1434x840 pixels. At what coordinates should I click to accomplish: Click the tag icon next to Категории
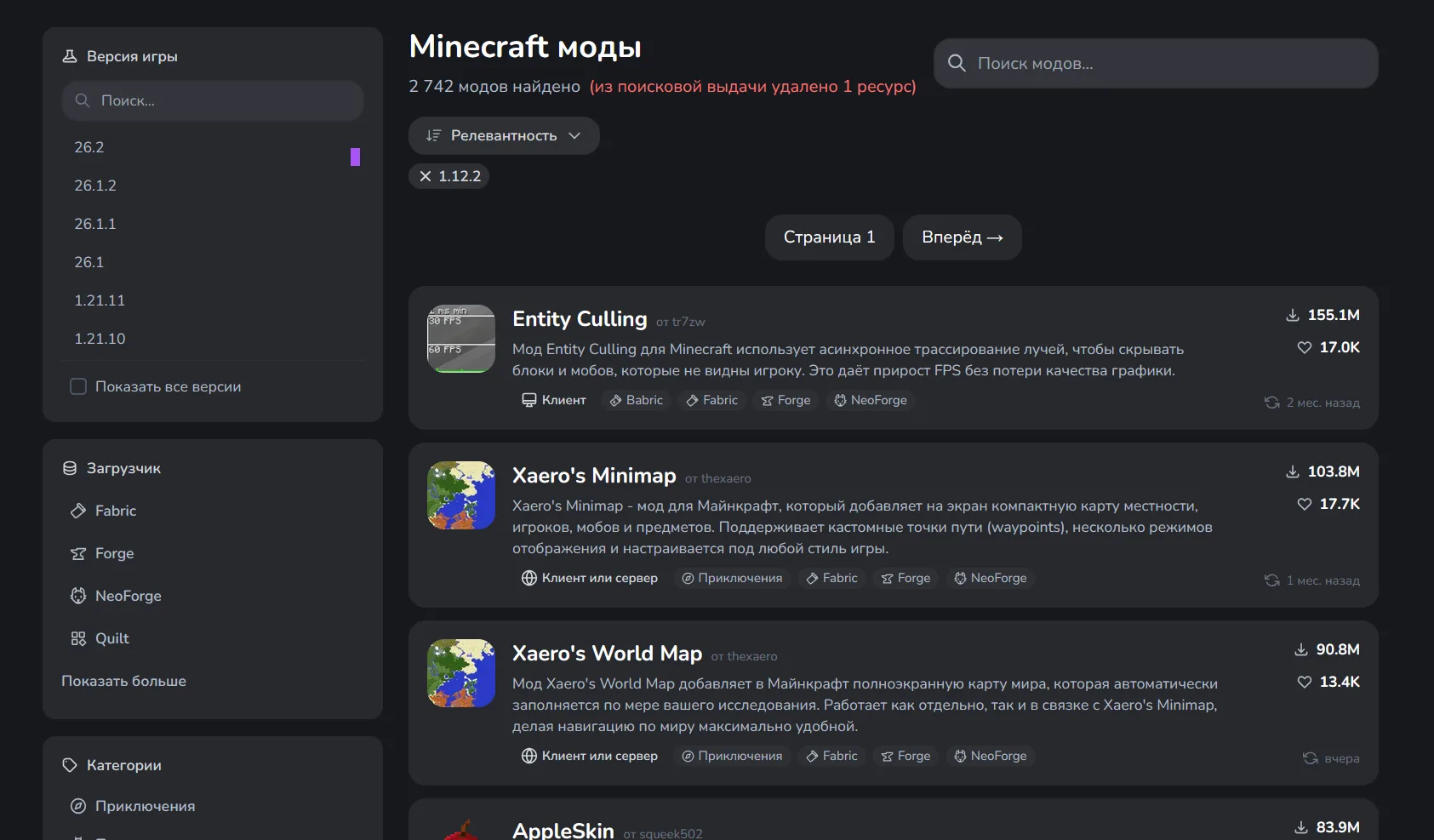[70, 765]
